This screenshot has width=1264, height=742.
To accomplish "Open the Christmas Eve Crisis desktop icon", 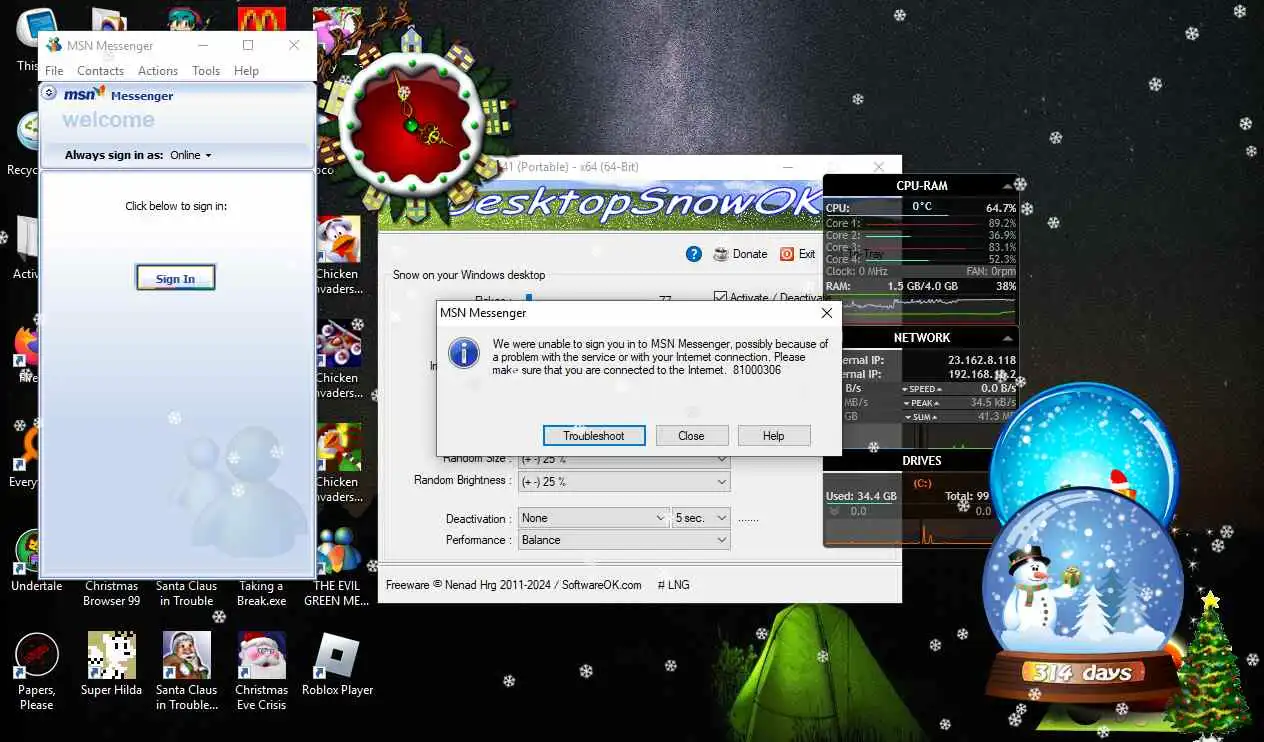I will point(262,672).
